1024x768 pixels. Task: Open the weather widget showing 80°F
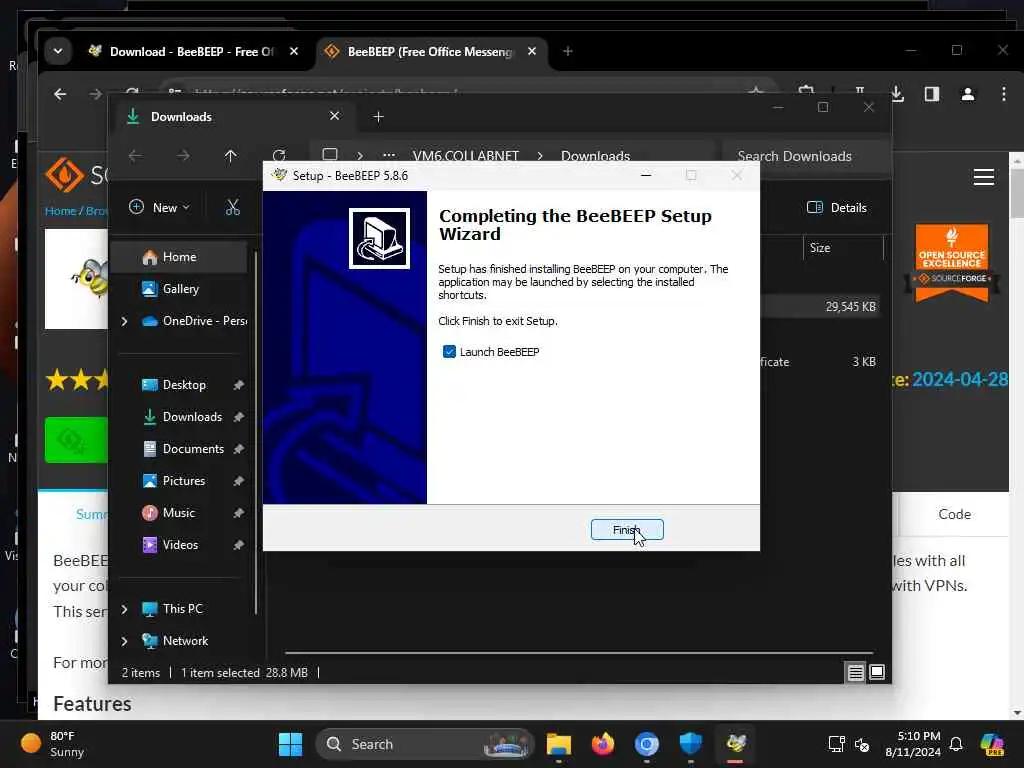click(x=54, y=744)
